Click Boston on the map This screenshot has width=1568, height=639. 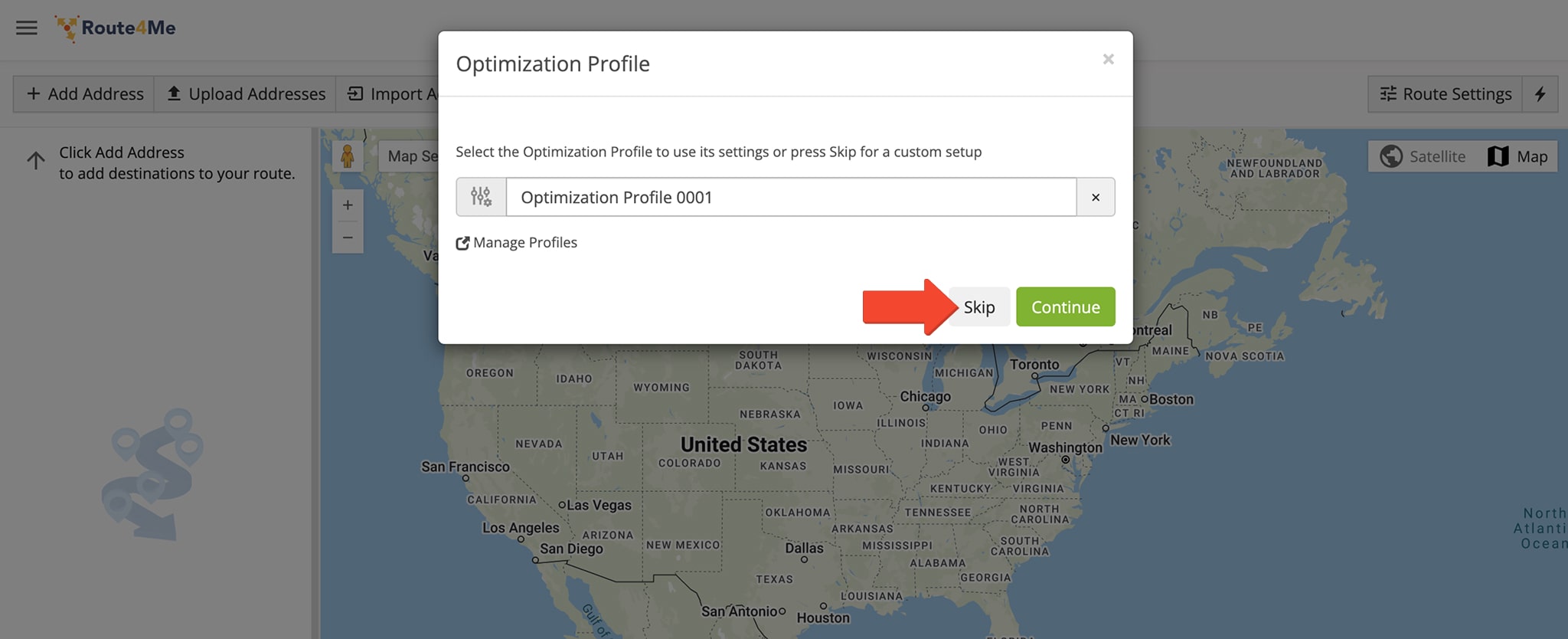tap(1171, 399)
